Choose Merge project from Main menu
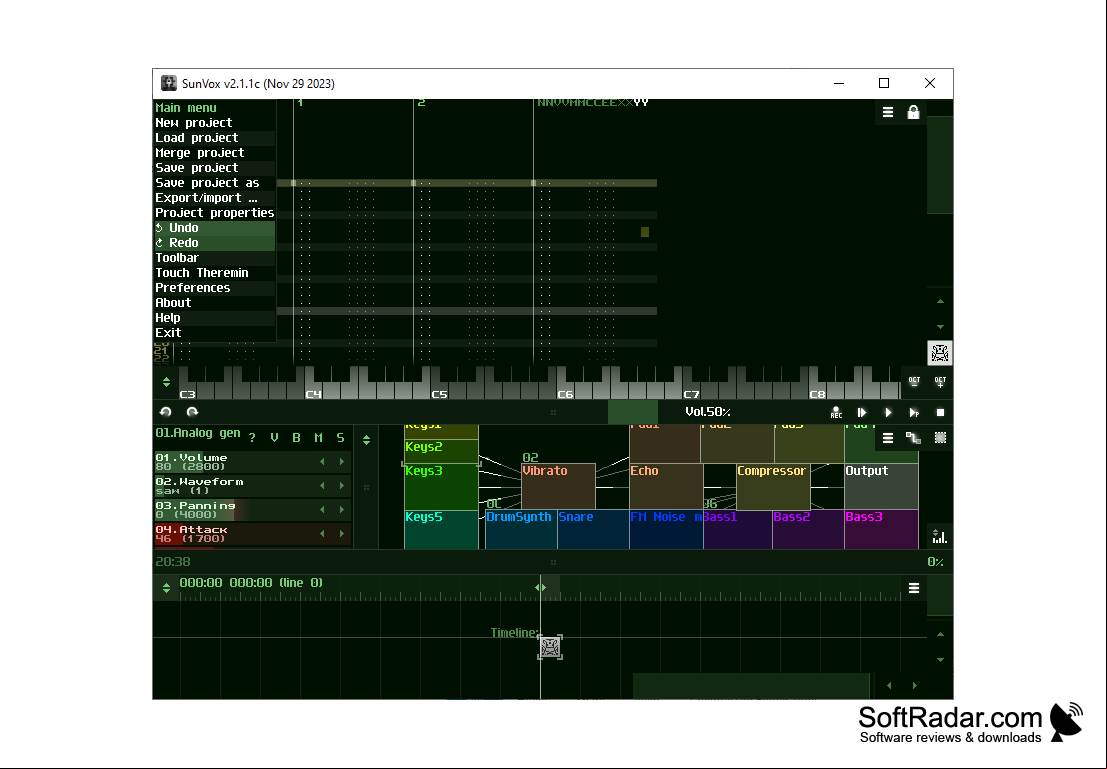Screen dimensions: 1107x769 click(x=215, y=153)
